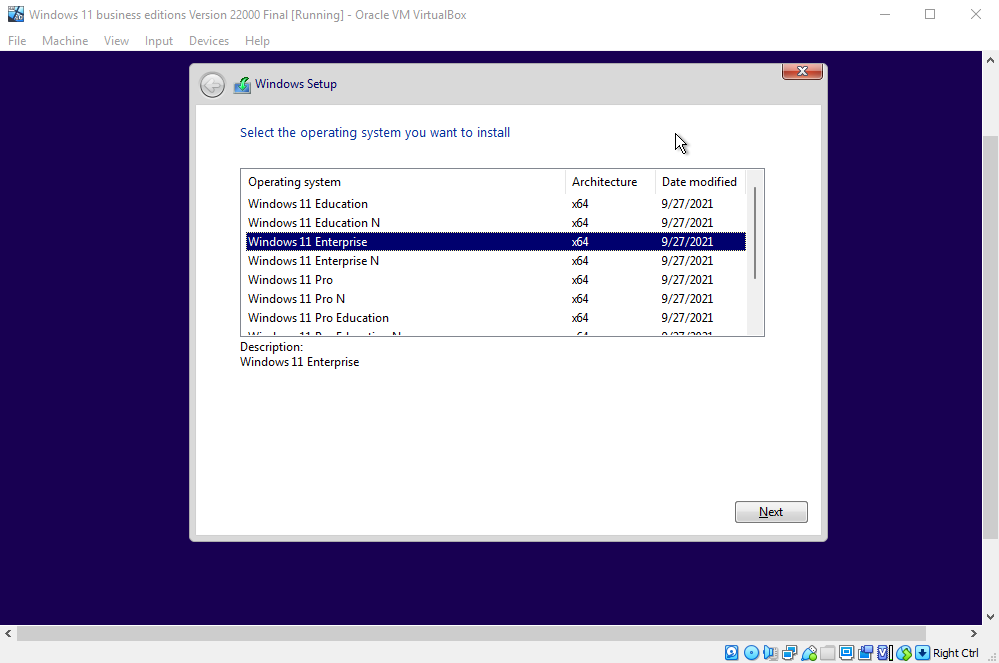Viewport: 999px width, 663px height.
Task: Select Windows 11 Enterprise row
Action: [x=496, y=242]
